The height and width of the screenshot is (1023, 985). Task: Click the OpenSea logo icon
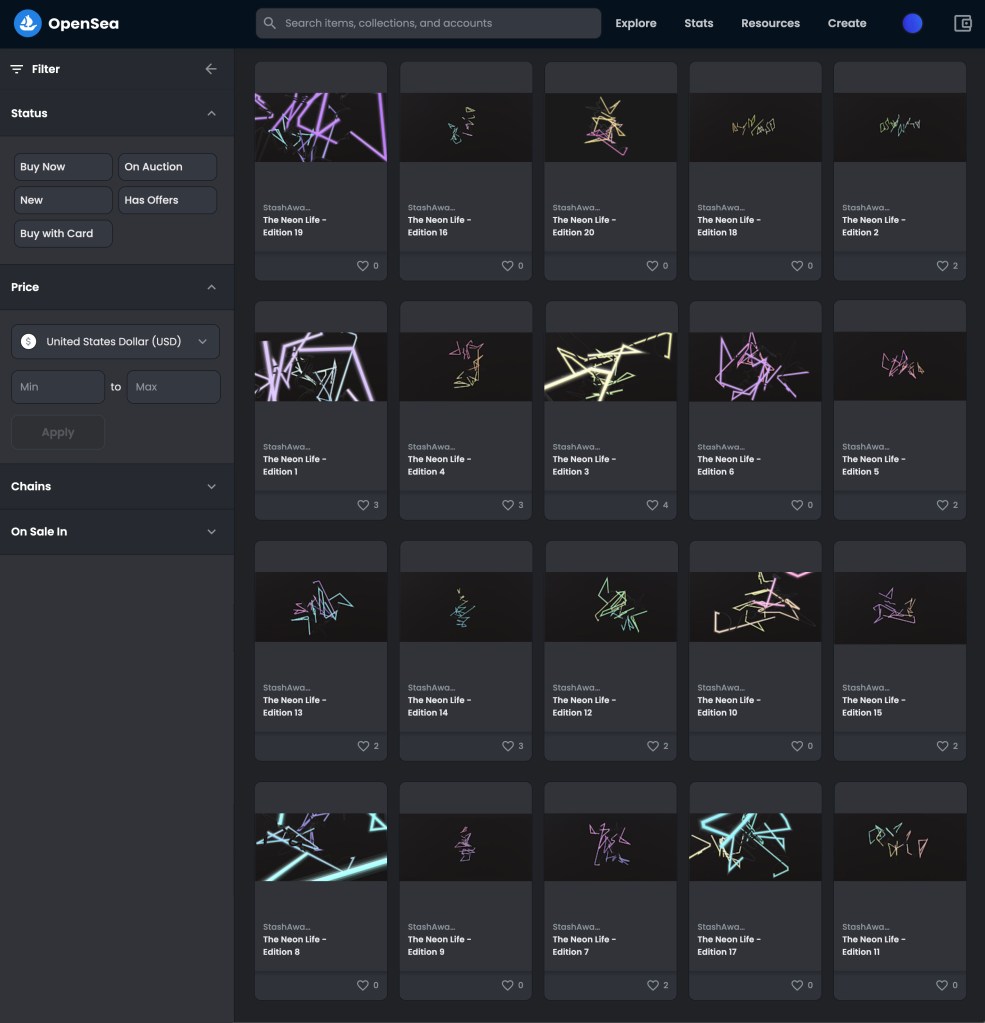[x=27, y=23]
